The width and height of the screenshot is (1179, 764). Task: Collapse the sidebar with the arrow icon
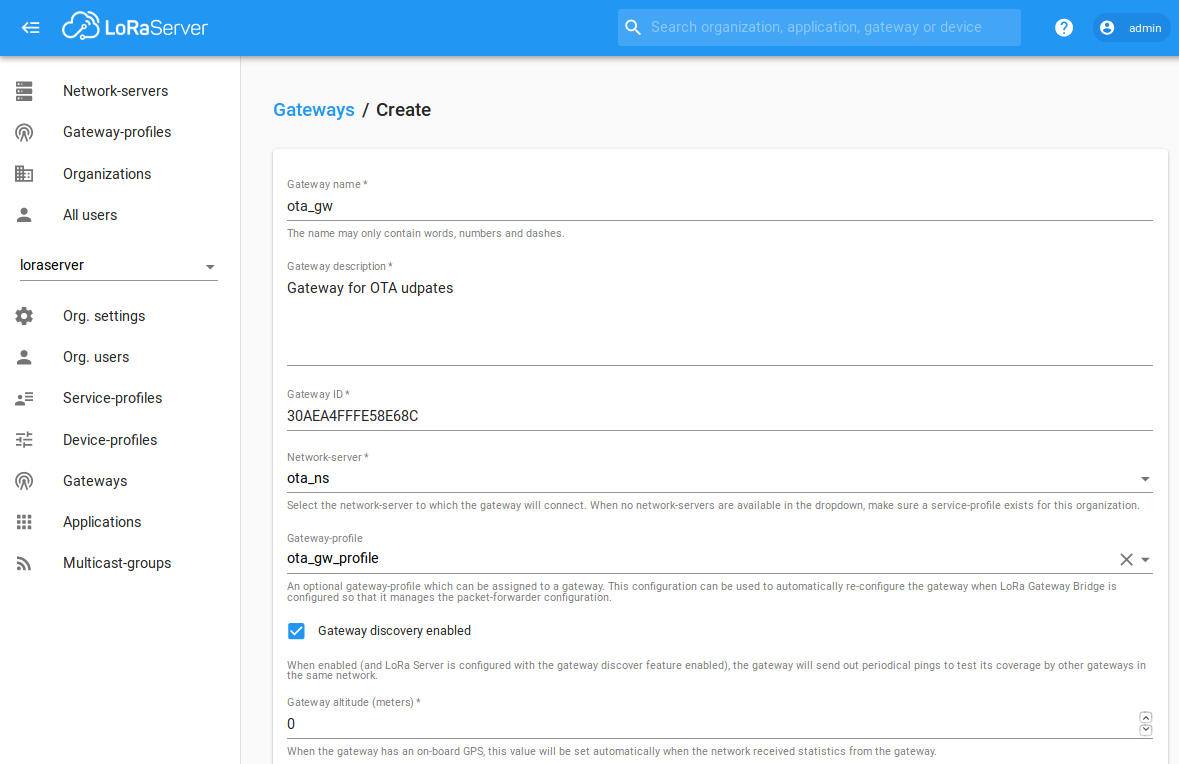pyautogui.click(x=30, y=27)
